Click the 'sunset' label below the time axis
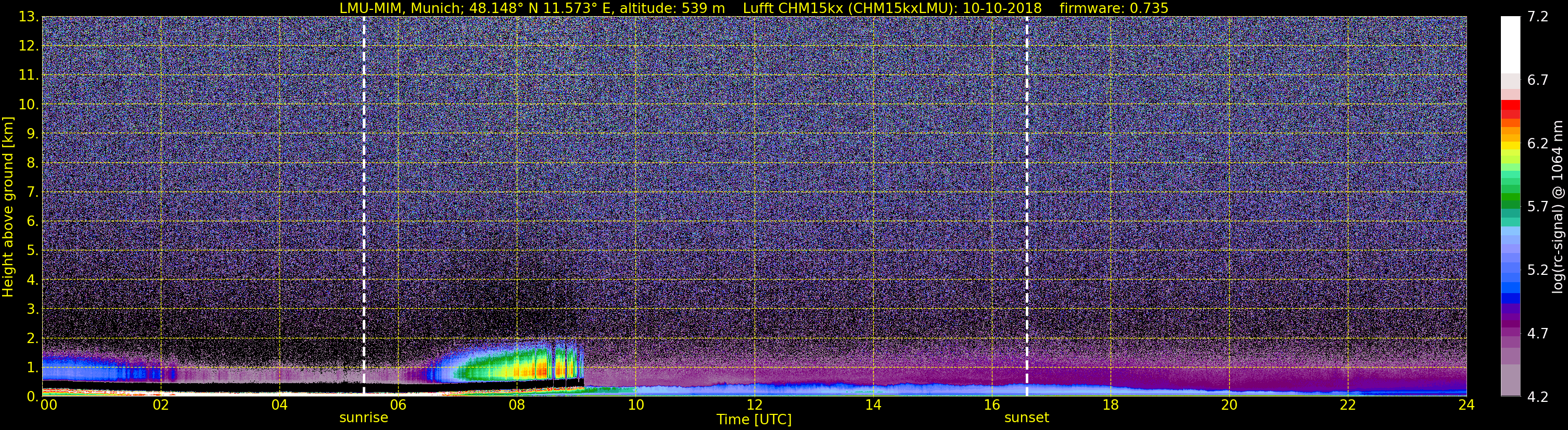The image size is (1568, 430). [1026, 418]
